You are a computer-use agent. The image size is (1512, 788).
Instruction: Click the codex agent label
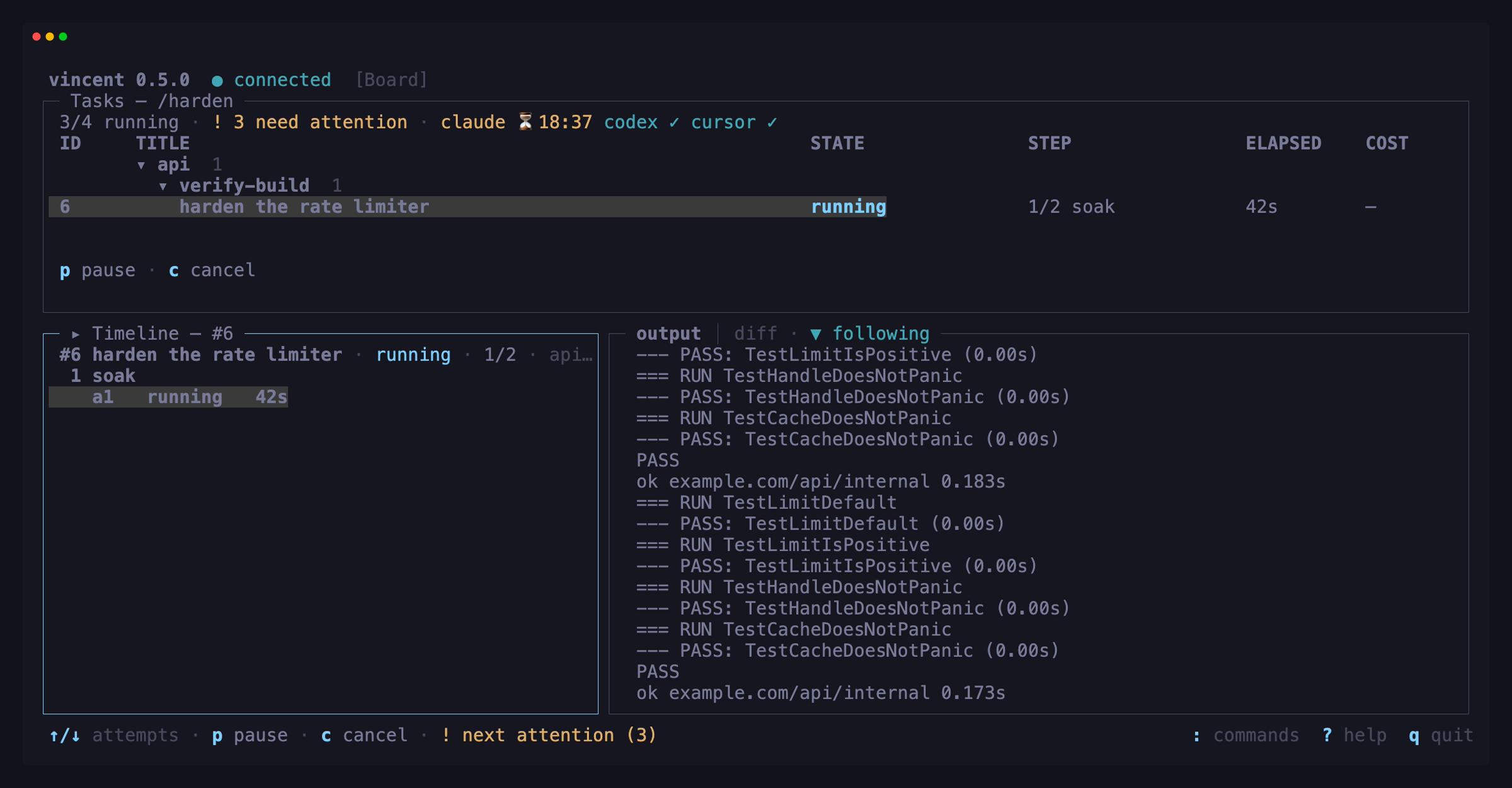coord(631,122)
